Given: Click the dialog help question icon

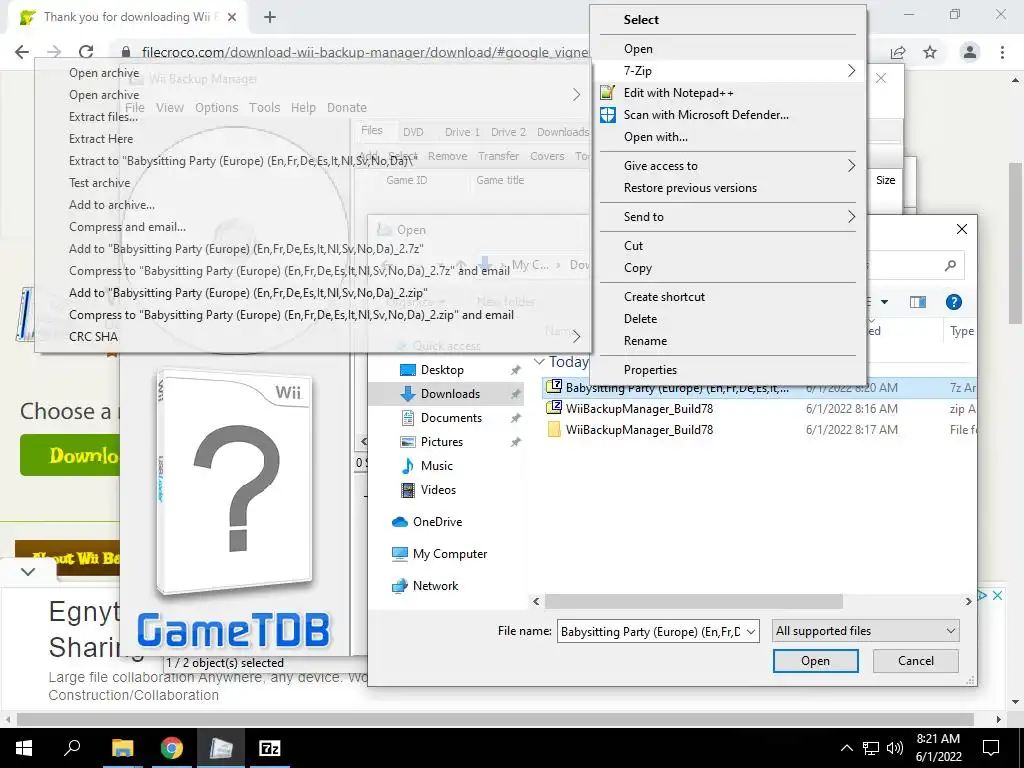Looking at the screenshot, I should pyautogui.click(x=953, y=302).
